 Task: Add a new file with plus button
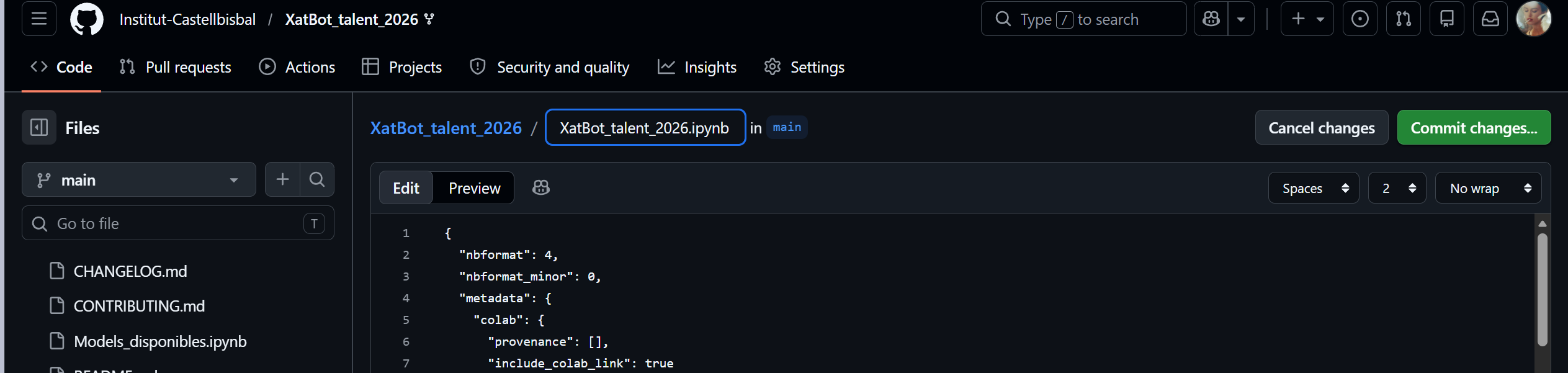pyautogui.click(x=282, y=179)
